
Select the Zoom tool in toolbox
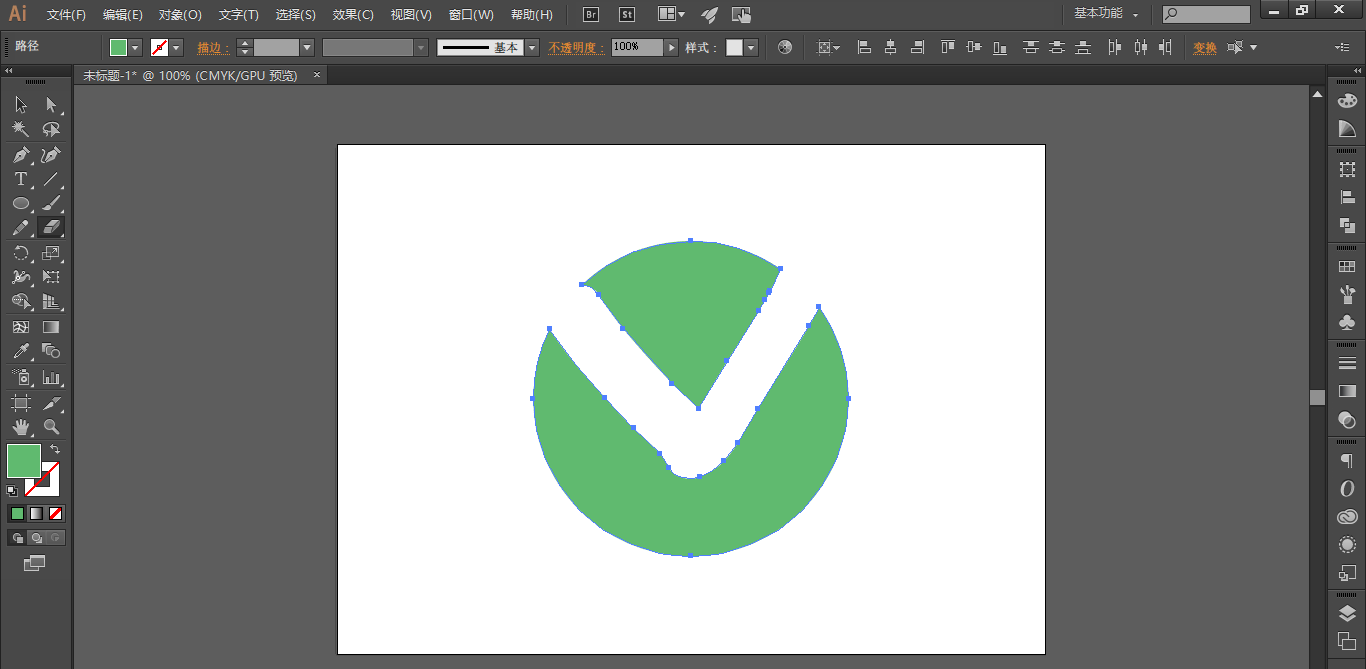(51, 428)
